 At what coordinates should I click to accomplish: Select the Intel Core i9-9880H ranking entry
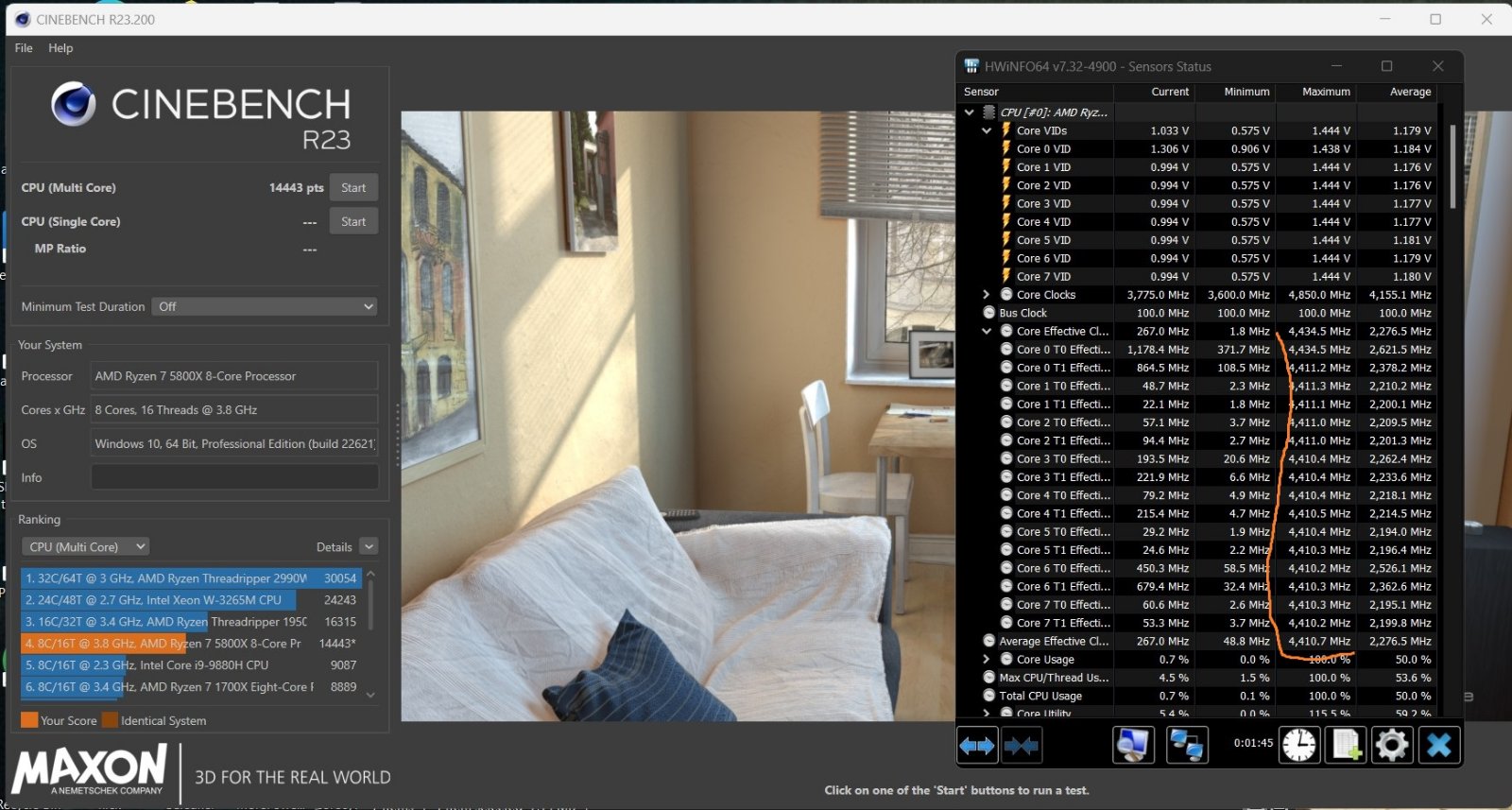tap(191, 664)
